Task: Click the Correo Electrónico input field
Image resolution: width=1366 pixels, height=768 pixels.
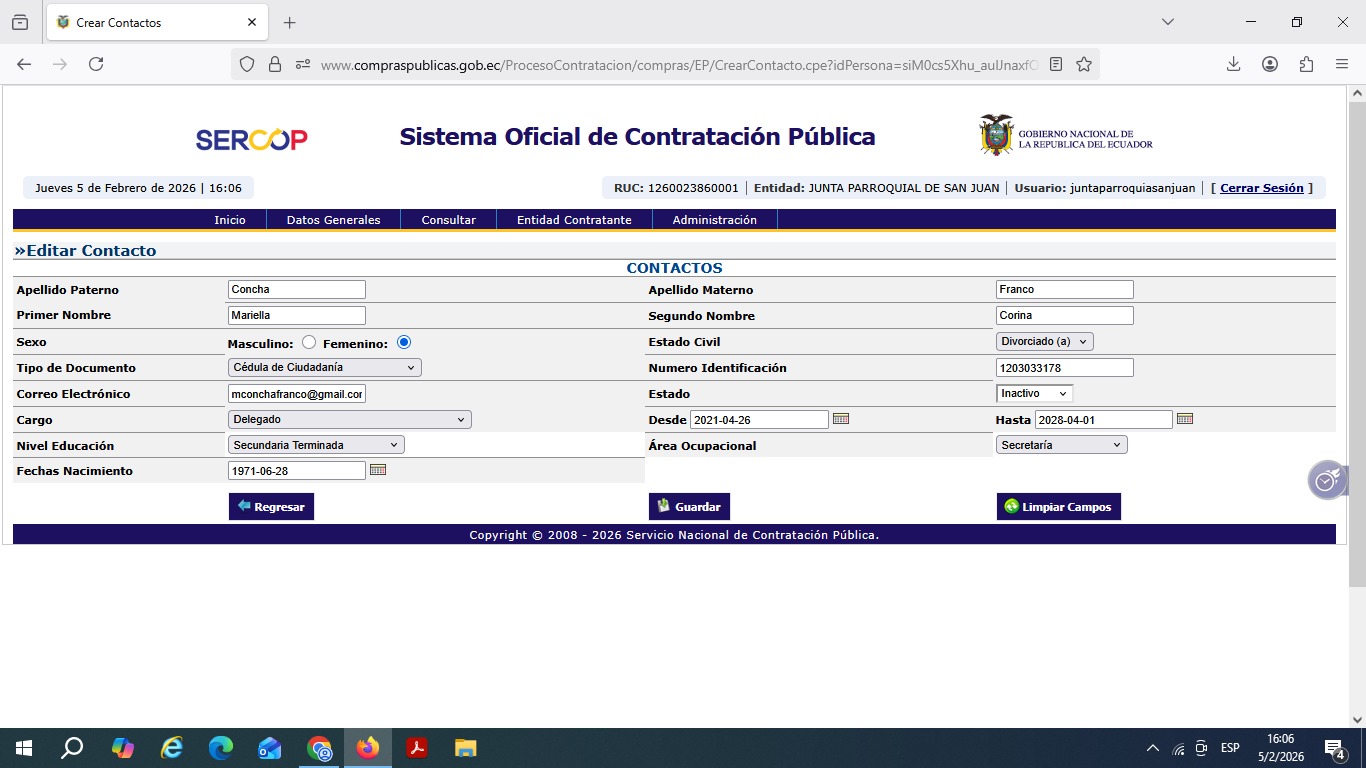Action: click(297, 394)
